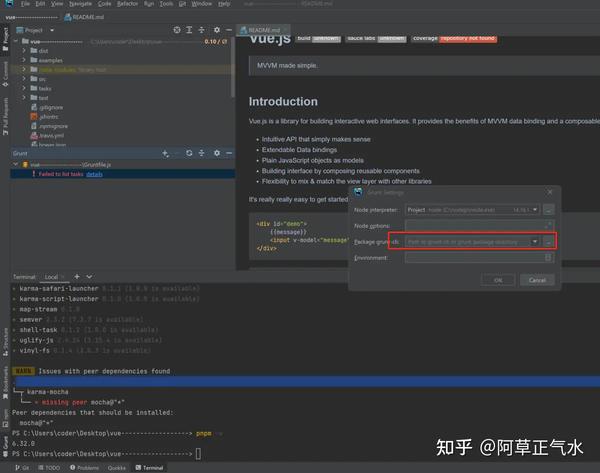The width and height of the screenshot is (600, 473).
Task: Open the Edit menu
Action: coord(40,4)
